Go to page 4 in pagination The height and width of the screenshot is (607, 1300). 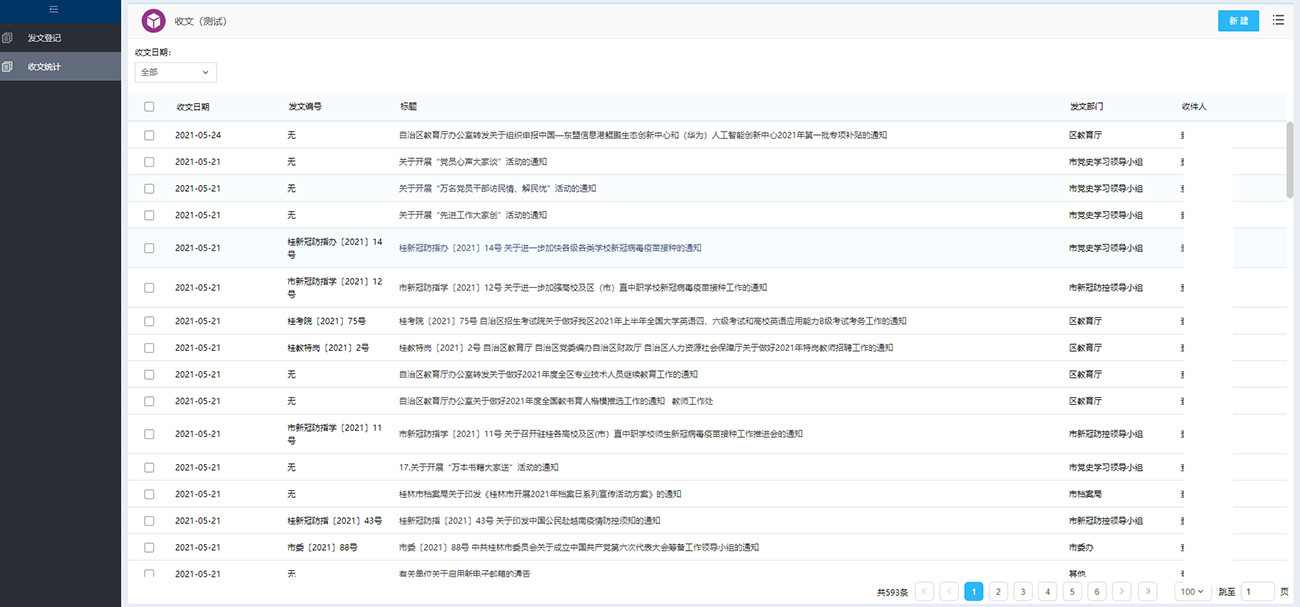pyautogui.click(x=1047, y=591)
